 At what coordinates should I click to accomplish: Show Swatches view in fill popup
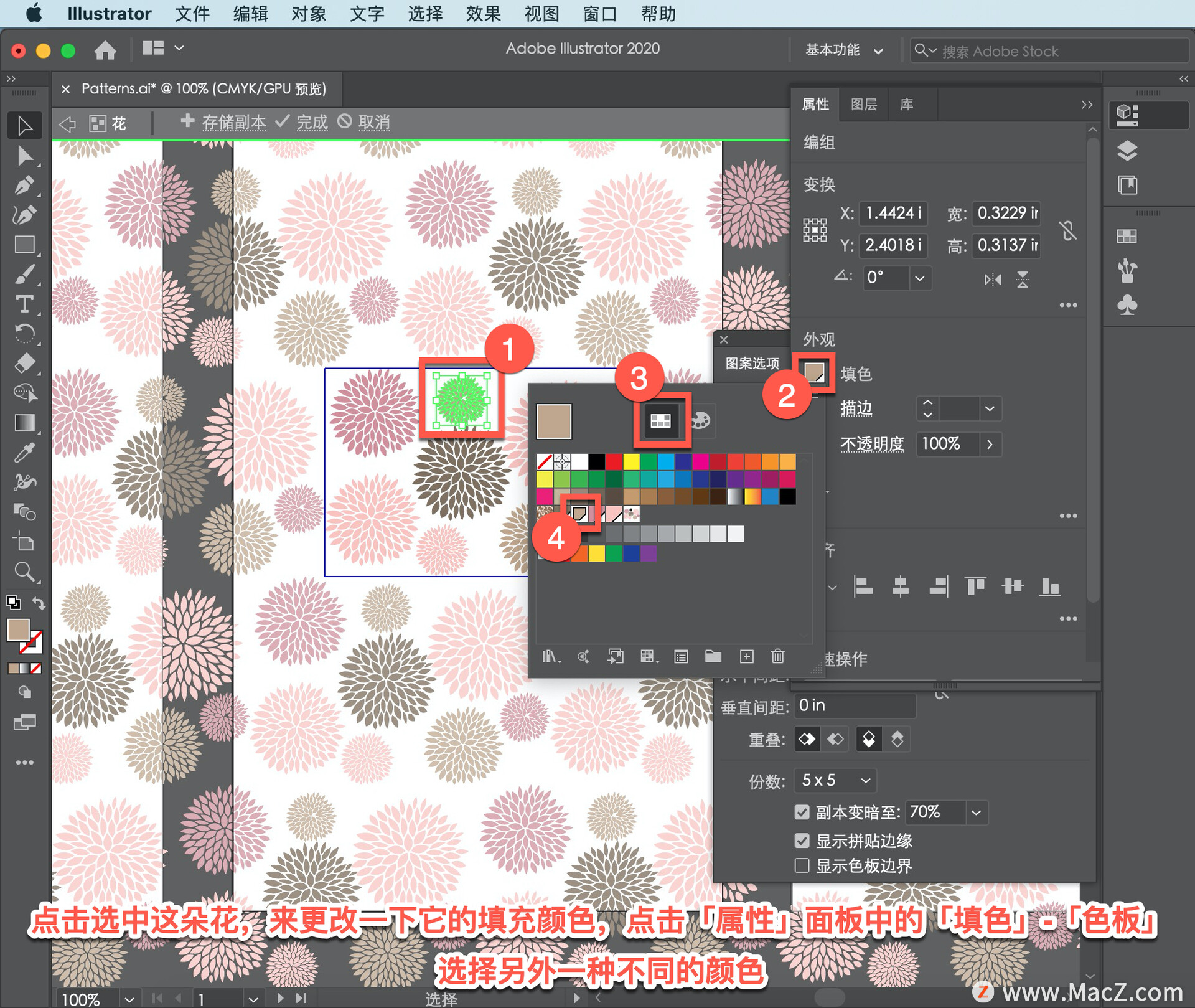(660, 421)
